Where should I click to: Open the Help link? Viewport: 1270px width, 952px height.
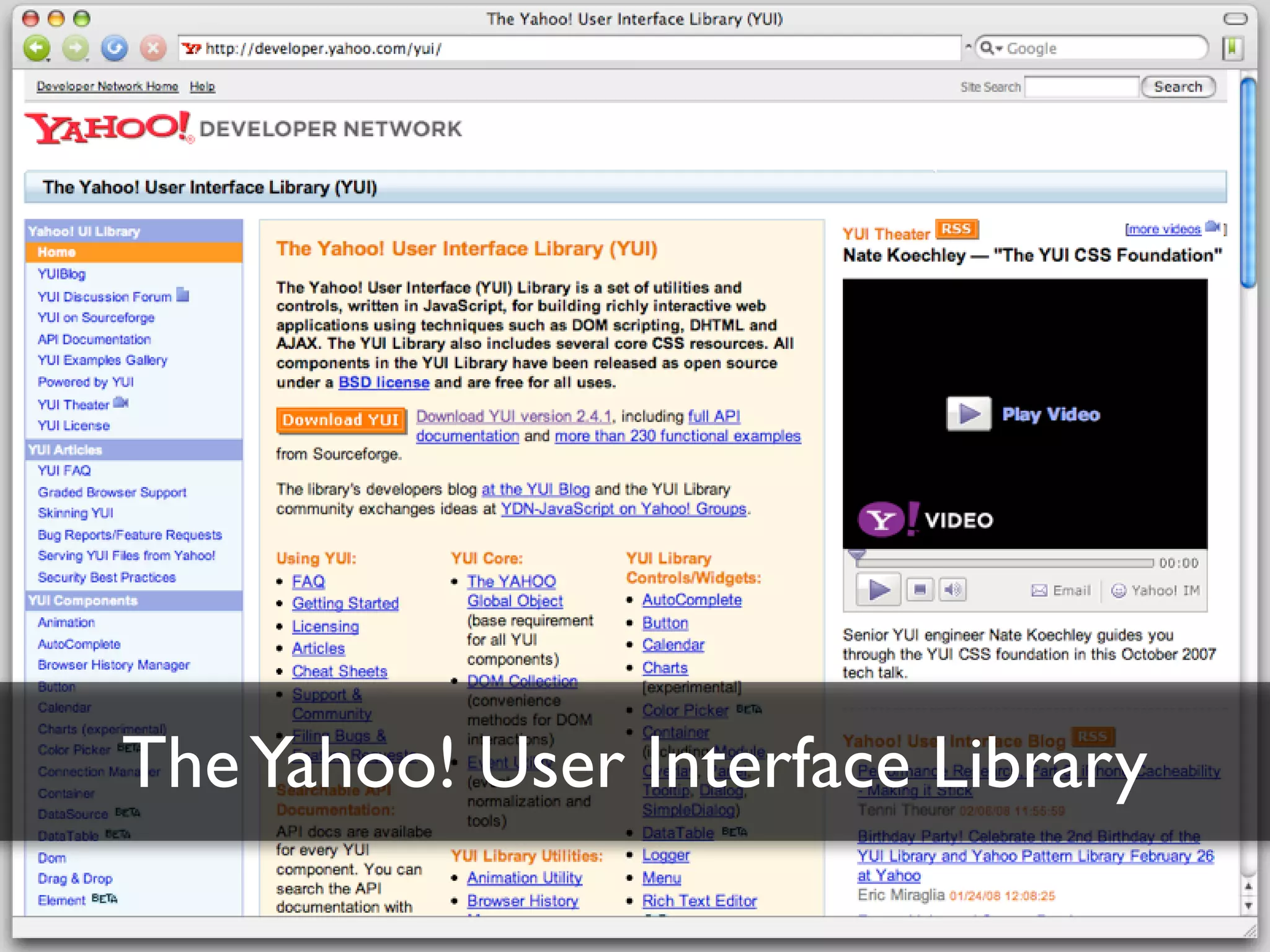coord(202,86)
